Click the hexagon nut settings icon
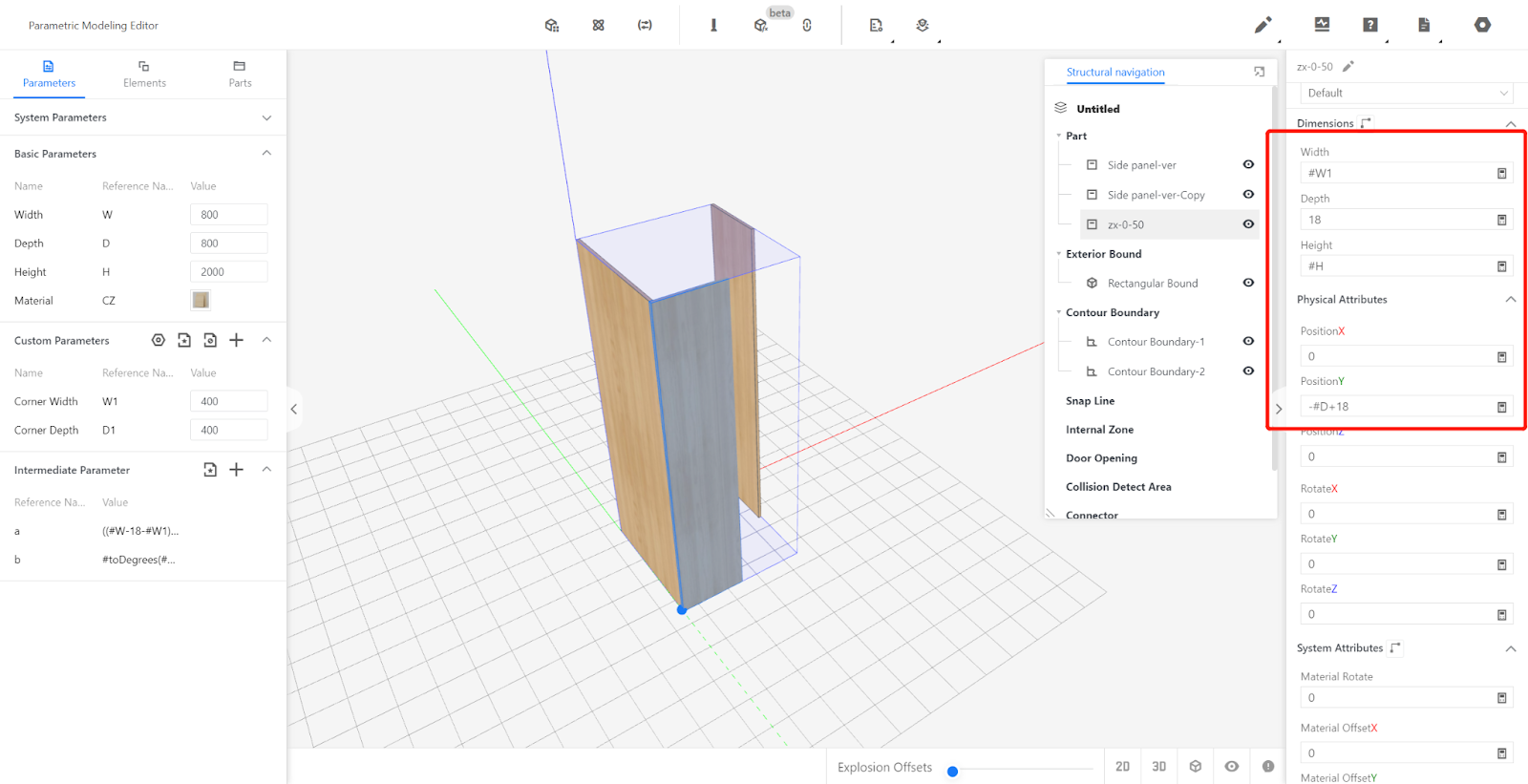 coord(1482,25)
